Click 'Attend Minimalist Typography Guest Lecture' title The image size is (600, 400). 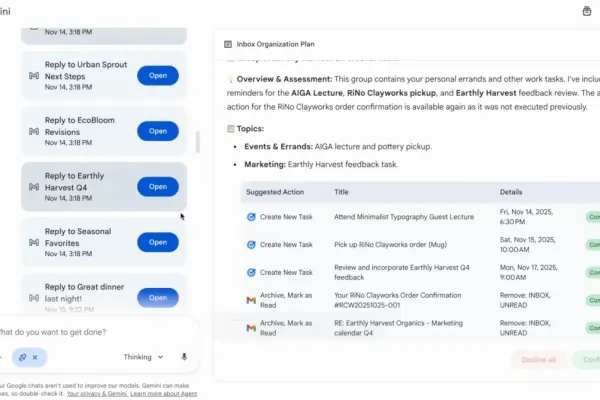[404, 217]
